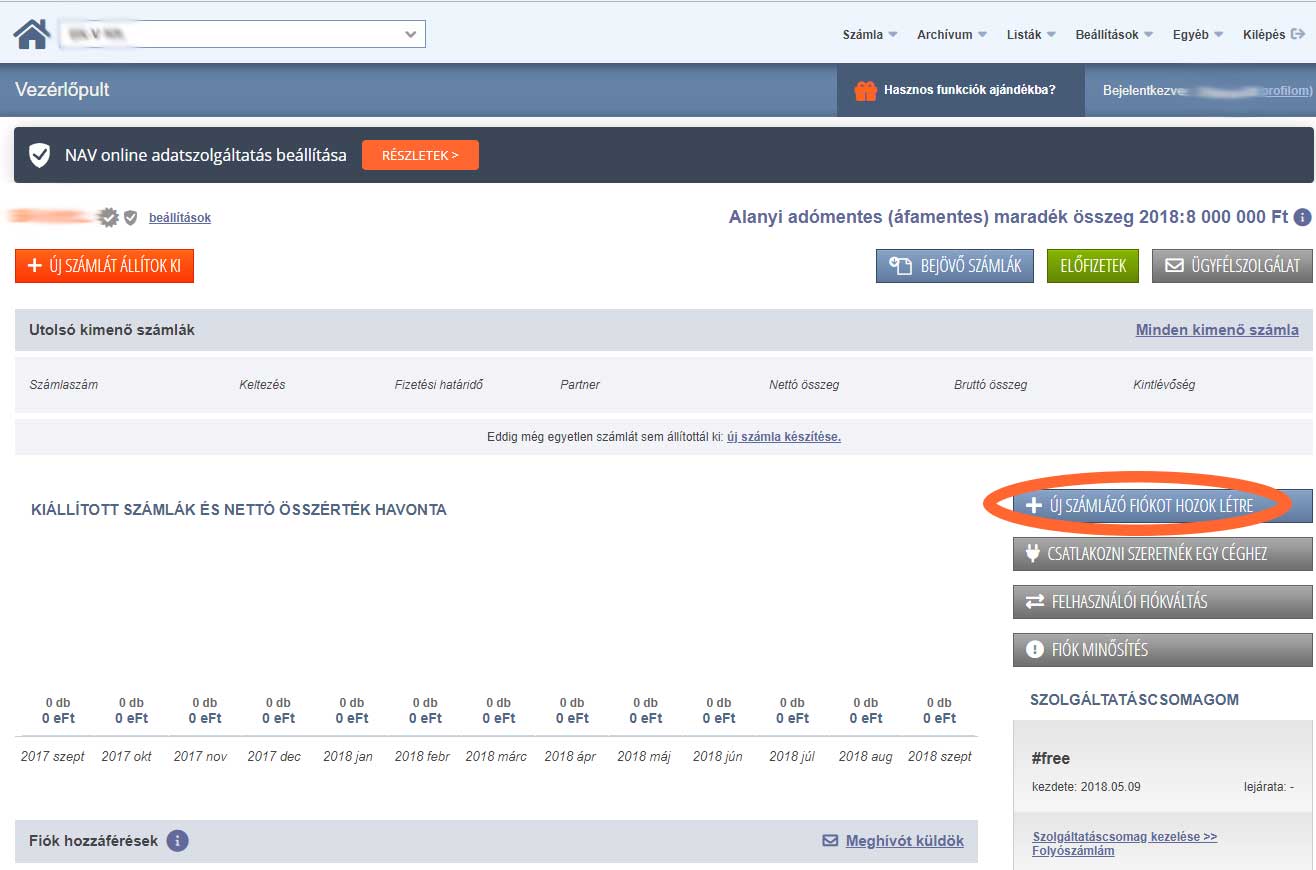The width and height of the screenshot is (1316, 870).
Task: Open the Archívum menu
Action: 951,34
